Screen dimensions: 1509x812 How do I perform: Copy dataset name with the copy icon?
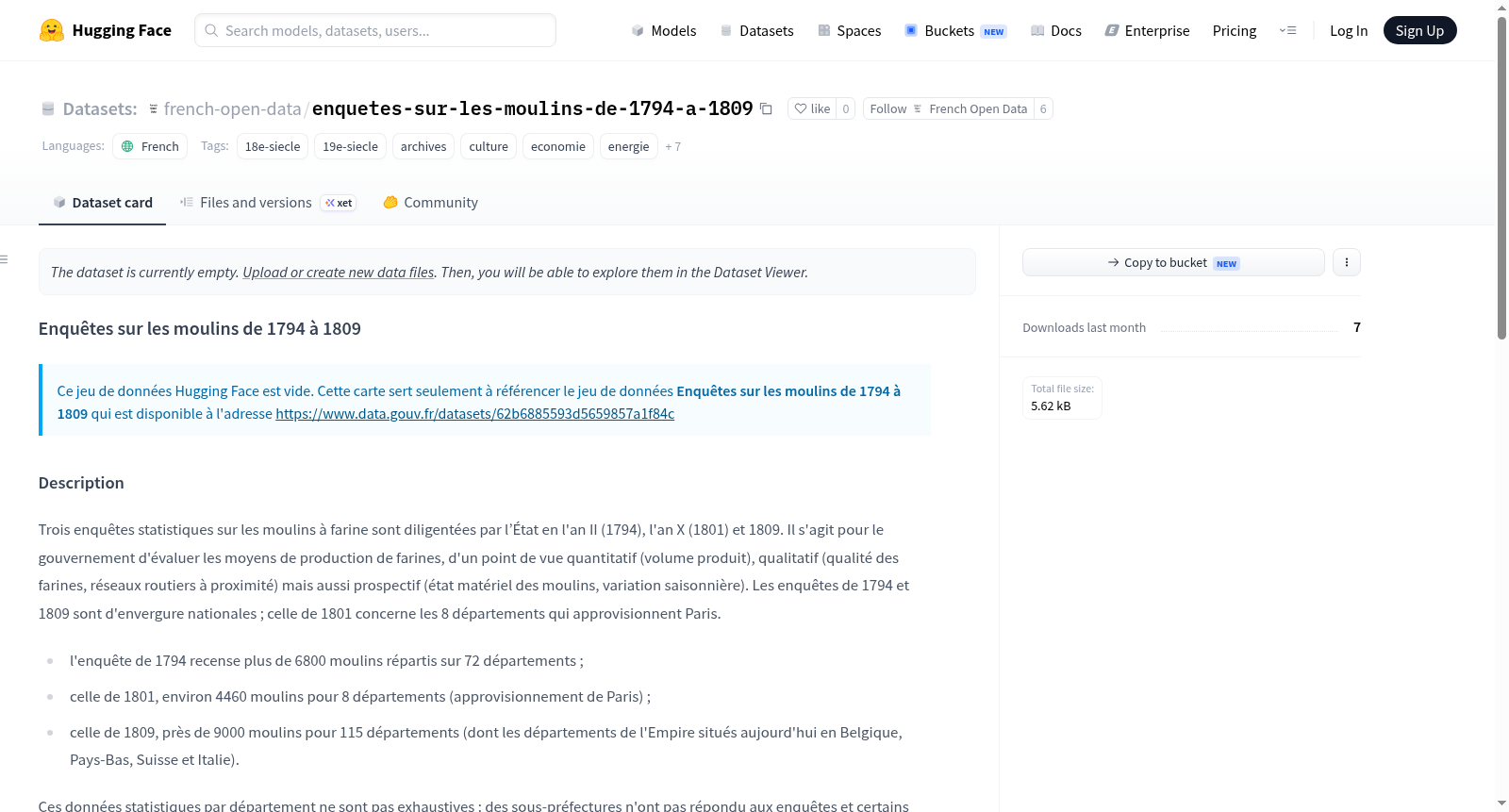766,109
